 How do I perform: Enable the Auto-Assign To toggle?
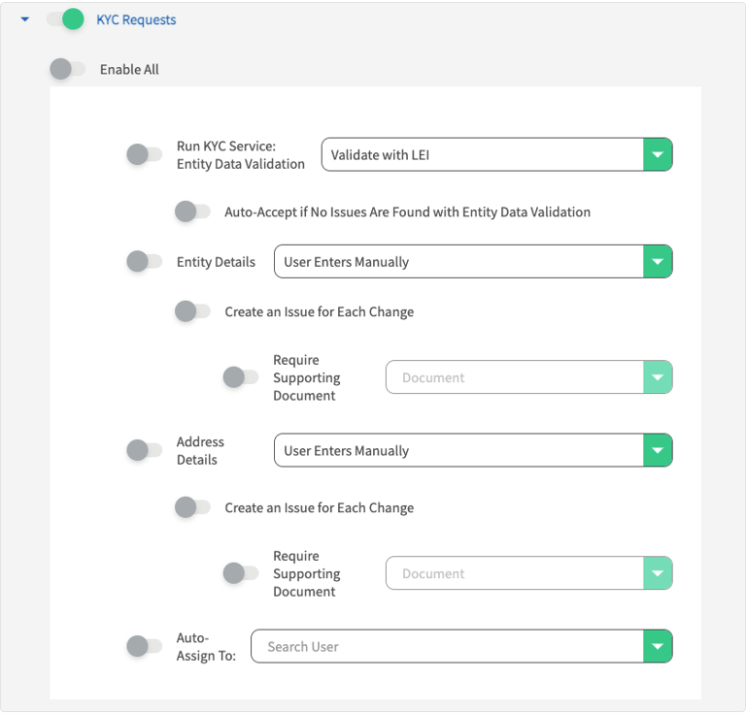pyautogui.click(x=144, y=646)
